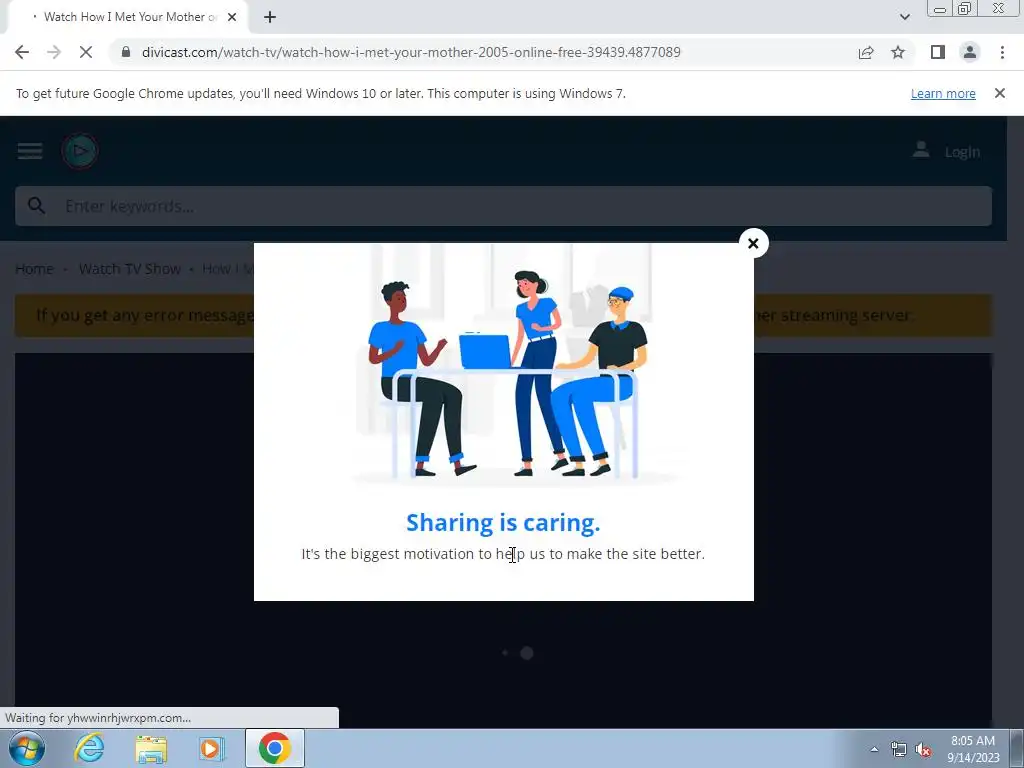Open Windows Media Player from taskbar

(x=211, y=748)
